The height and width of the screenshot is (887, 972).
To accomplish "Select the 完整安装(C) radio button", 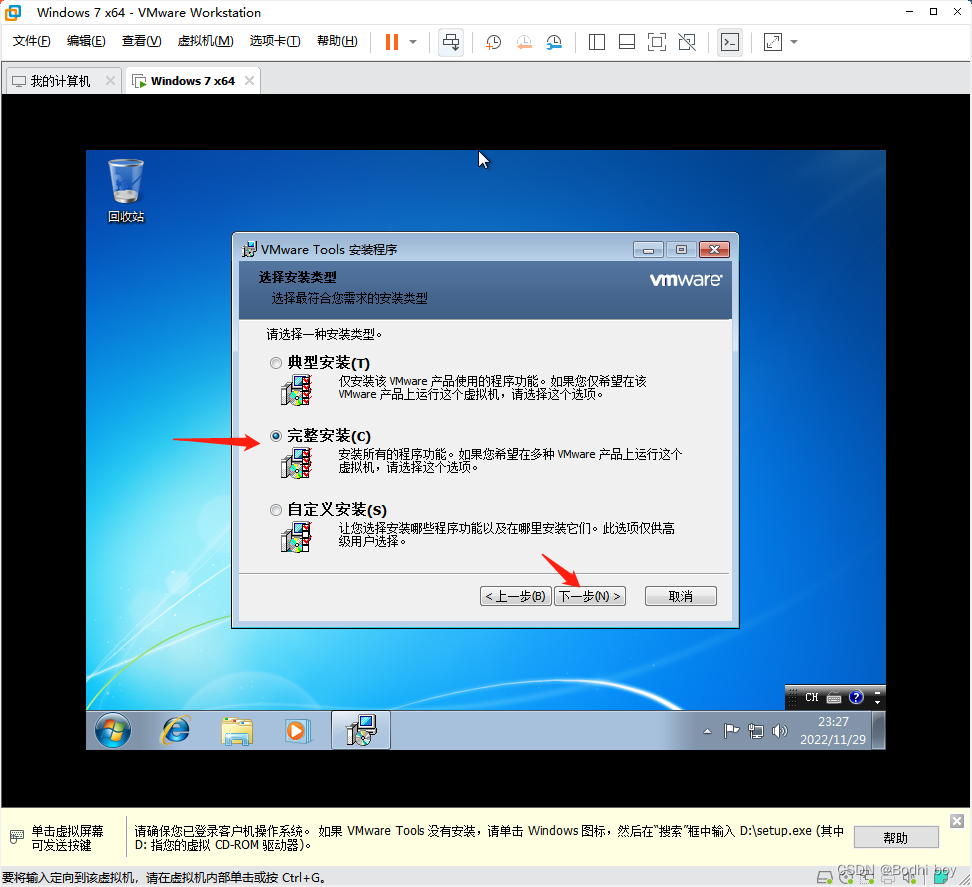I will point(276,436).
